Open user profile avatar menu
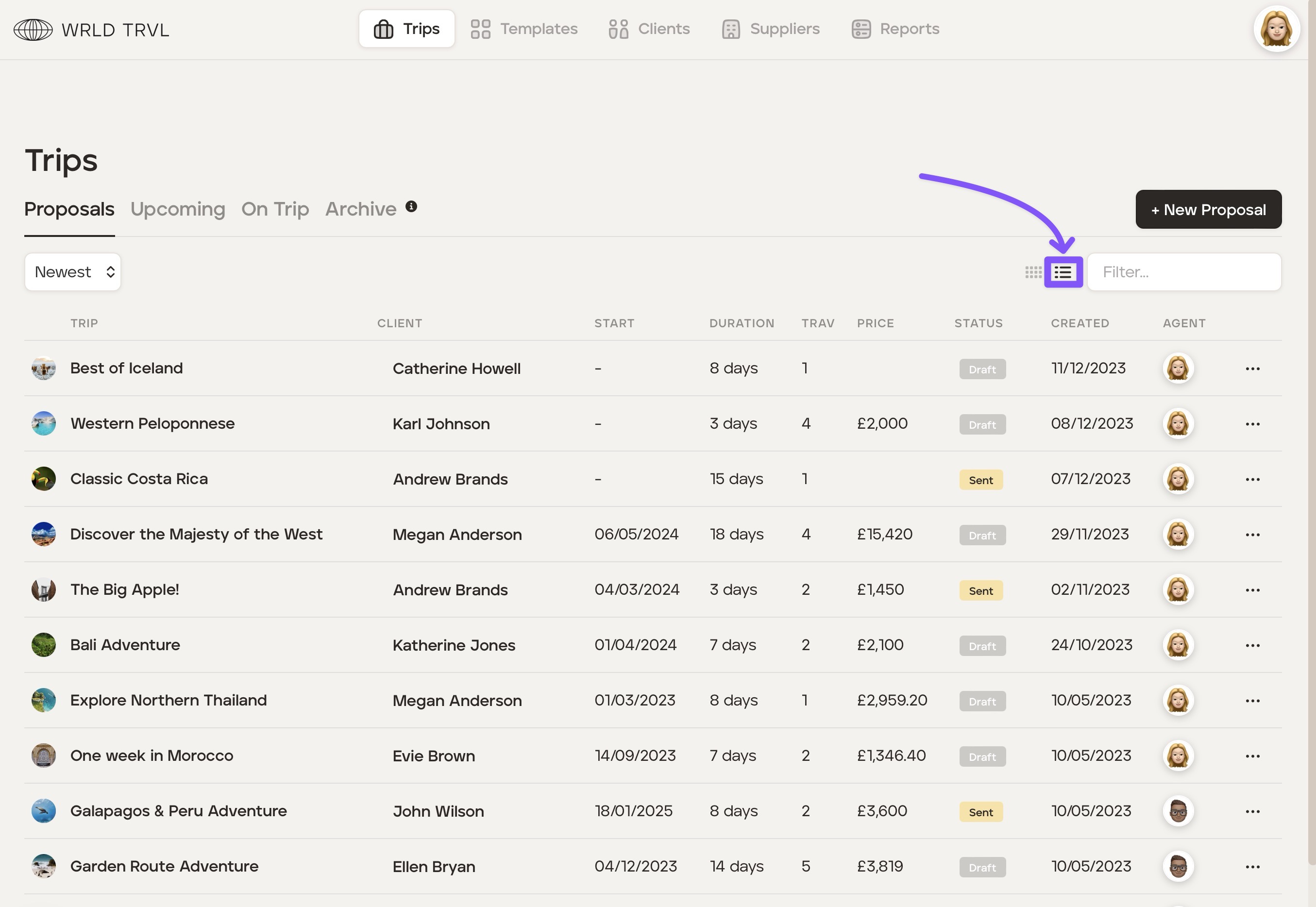 [1276, 29]
